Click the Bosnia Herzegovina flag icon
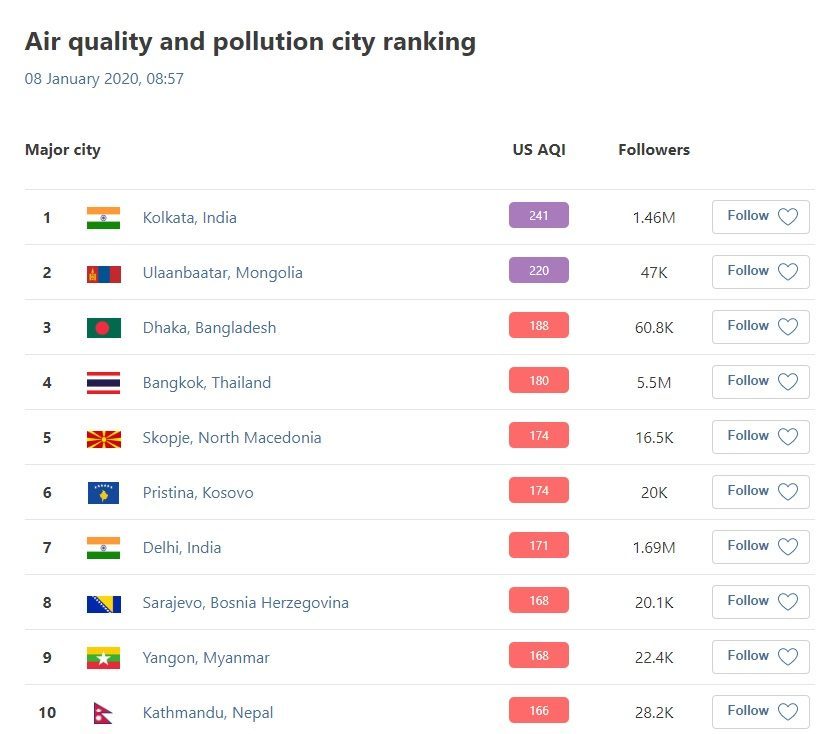 [103, 603]
